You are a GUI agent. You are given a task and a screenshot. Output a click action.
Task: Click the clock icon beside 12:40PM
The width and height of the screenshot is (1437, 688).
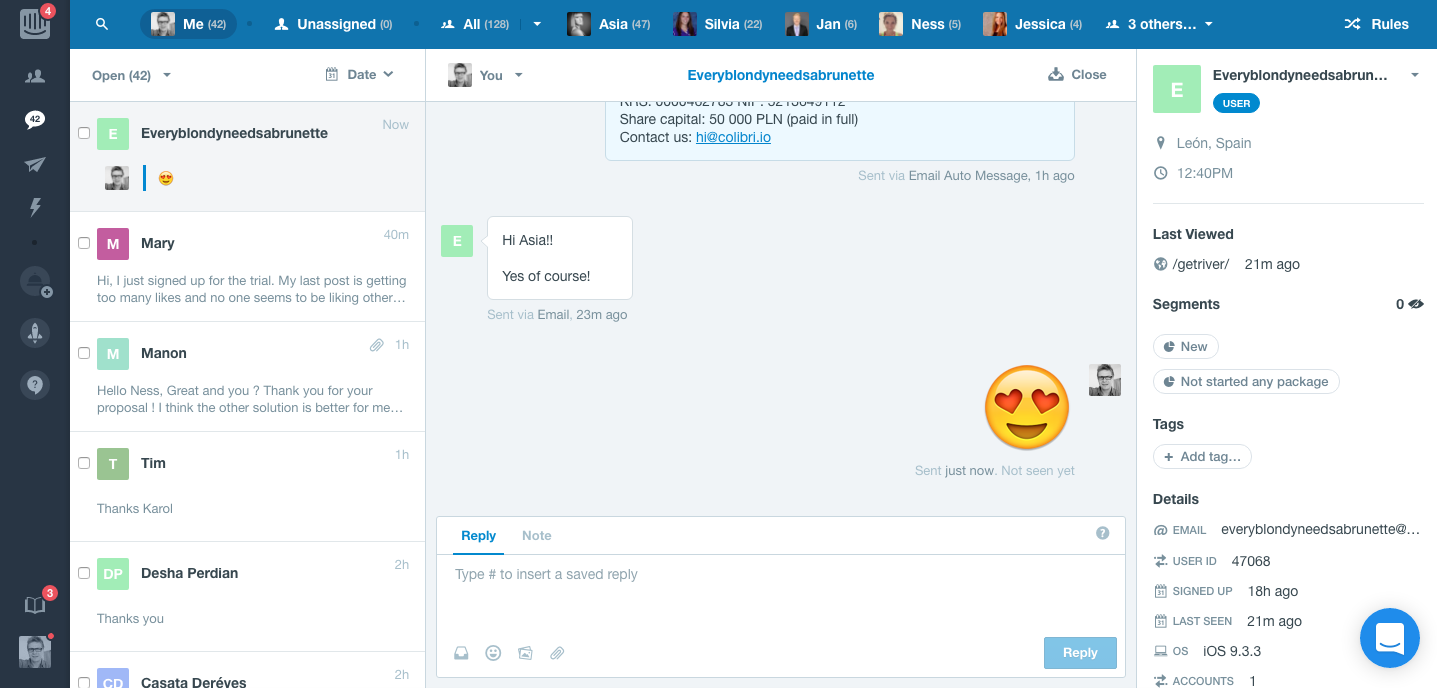pos(1161,173)
